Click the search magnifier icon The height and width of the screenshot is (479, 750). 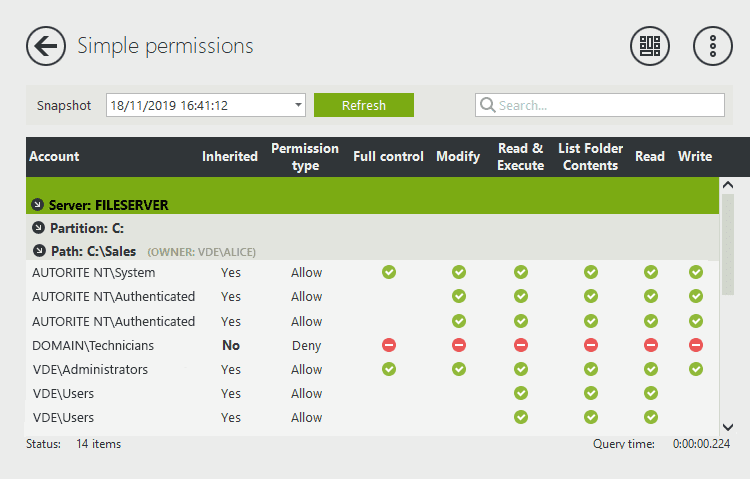[x=487, y=105]
